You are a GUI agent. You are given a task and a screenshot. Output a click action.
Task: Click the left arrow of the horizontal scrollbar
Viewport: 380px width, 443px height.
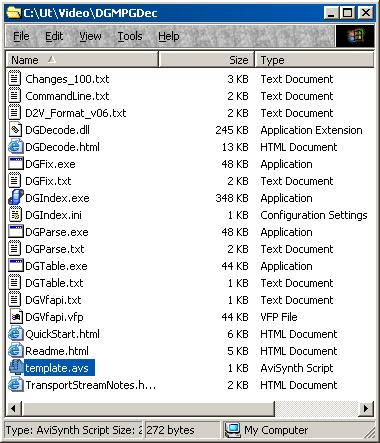tap(14, 408)
